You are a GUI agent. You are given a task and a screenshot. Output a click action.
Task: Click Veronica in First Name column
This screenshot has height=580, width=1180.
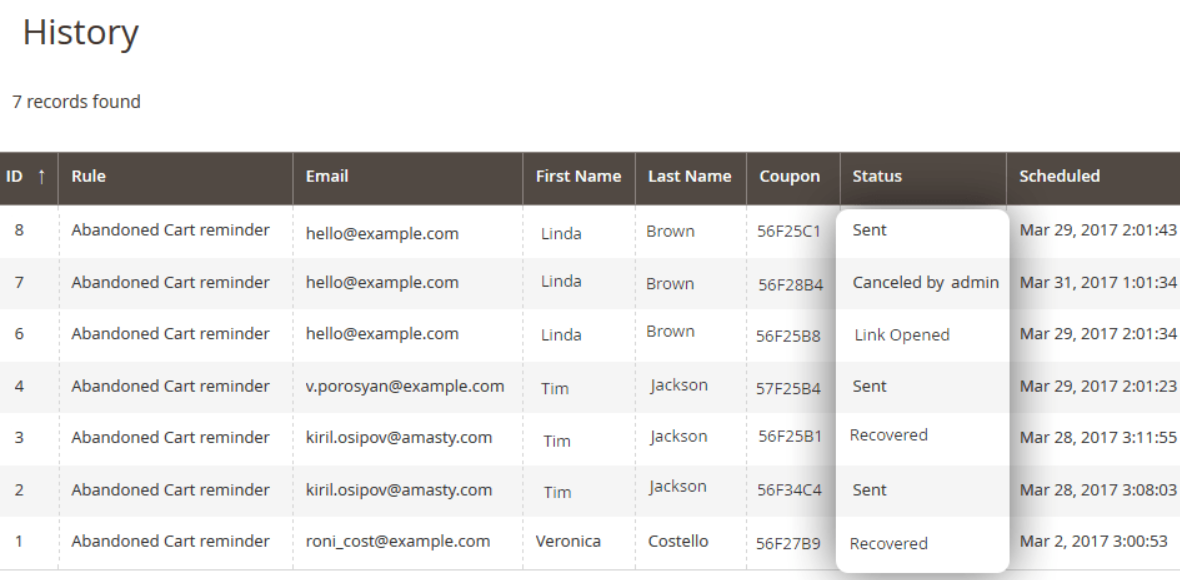pos(568,542)
